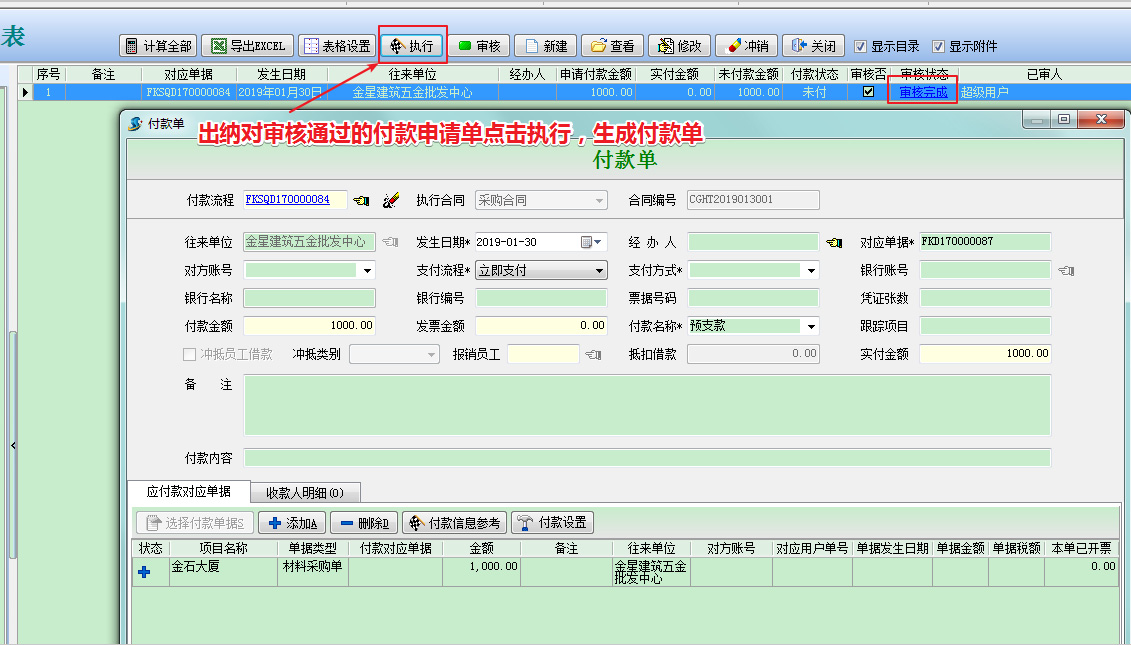Select the 应付款对应单据 tab
This screenshot has width=1131, height=645.
coord(189,491)
